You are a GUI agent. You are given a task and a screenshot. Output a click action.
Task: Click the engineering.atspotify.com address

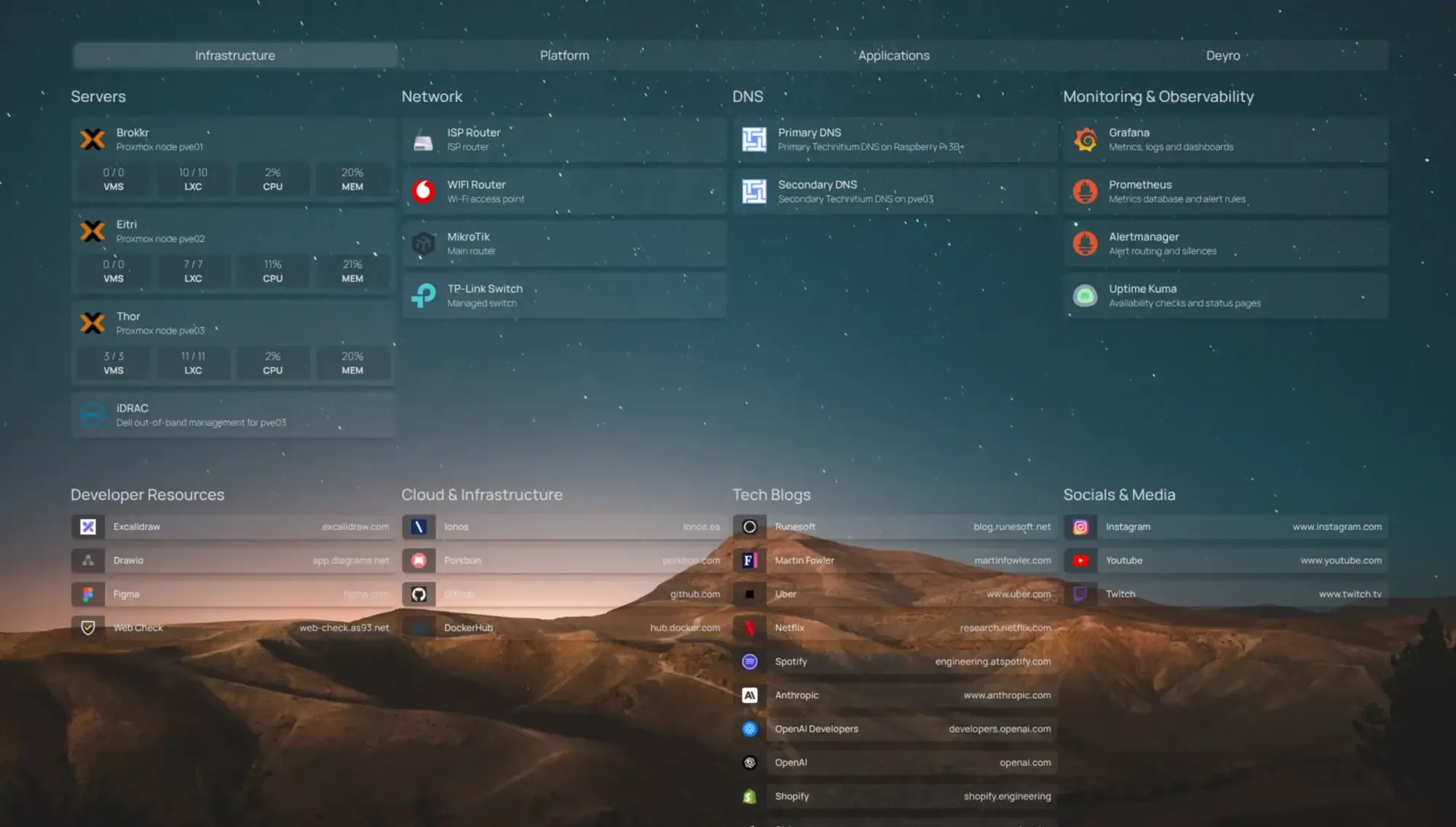tap(993, 661)
